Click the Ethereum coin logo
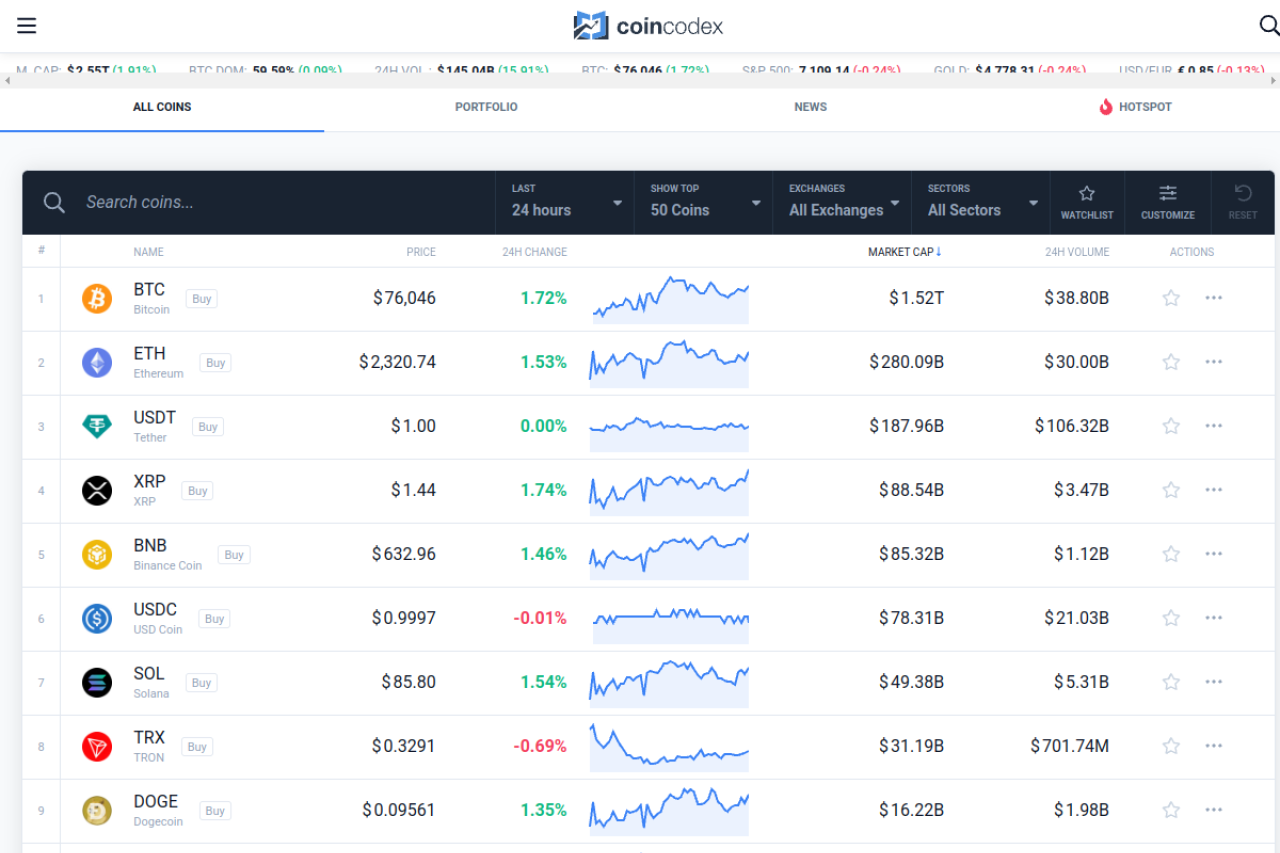1280x853 pixels. pos(97,362)
